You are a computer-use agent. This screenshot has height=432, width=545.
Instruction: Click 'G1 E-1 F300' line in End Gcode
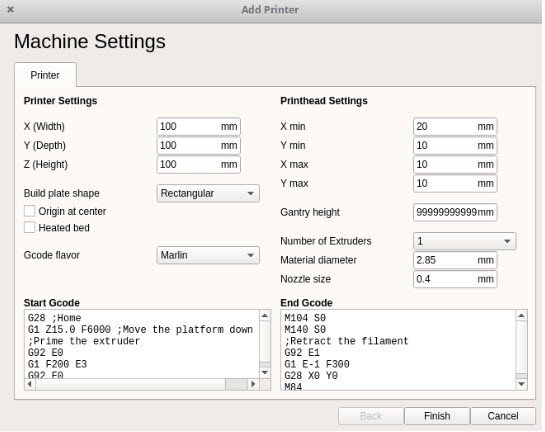click(317, 364)
